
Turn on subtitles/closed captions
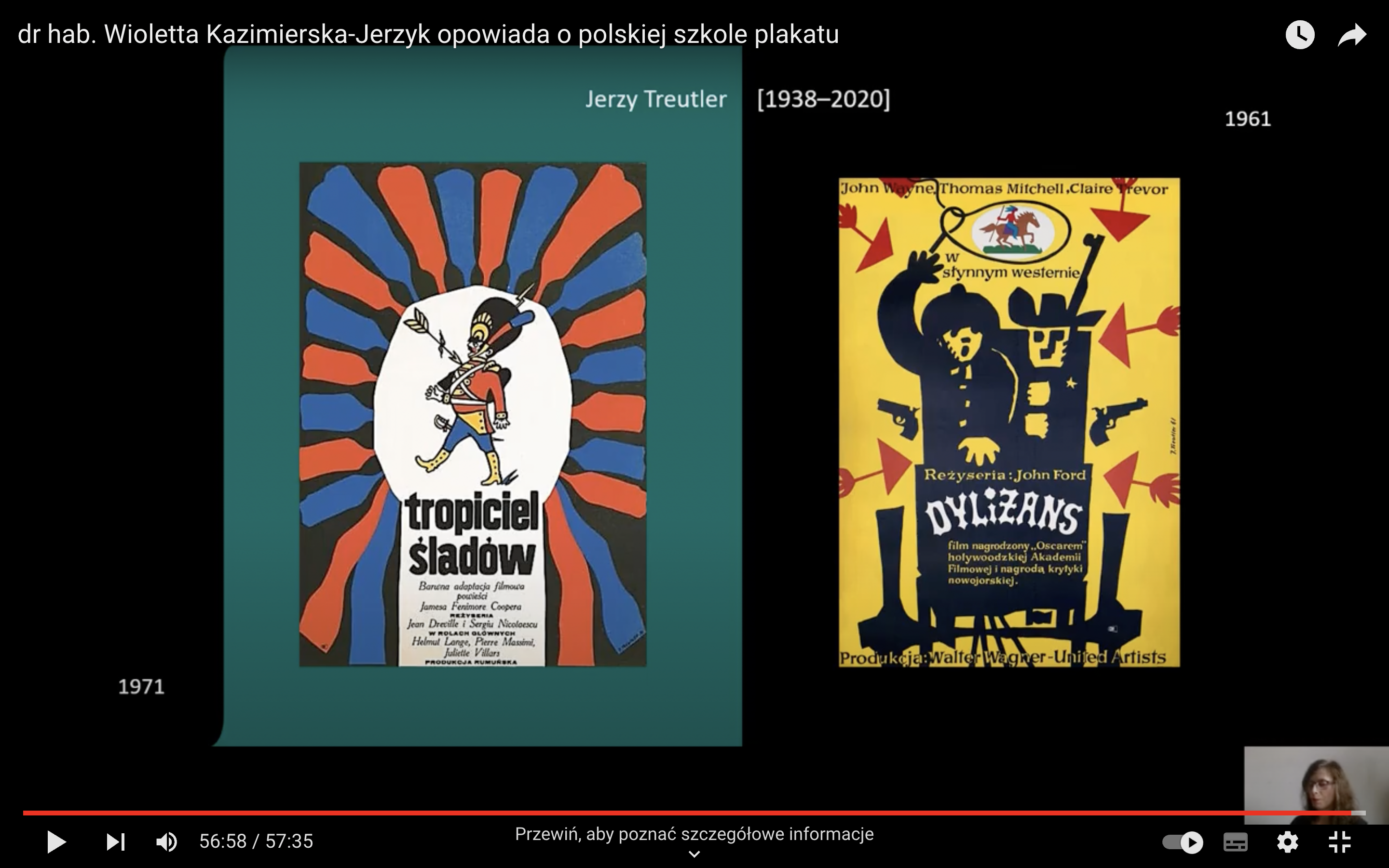1235,842
